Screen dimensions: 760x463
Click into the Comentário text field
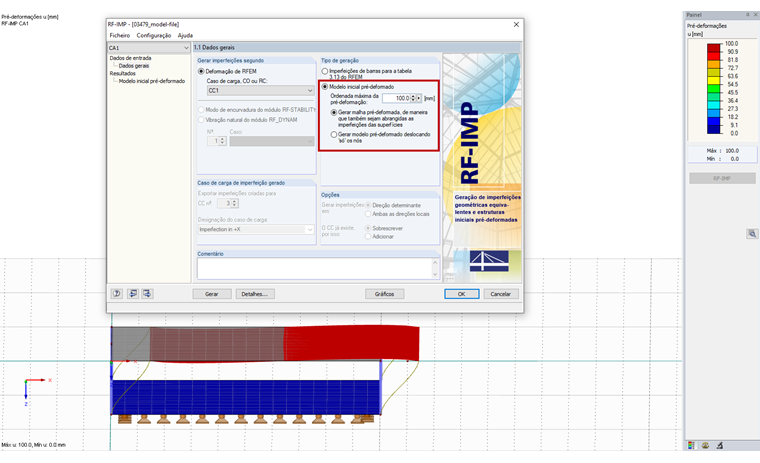pos(314,268)
